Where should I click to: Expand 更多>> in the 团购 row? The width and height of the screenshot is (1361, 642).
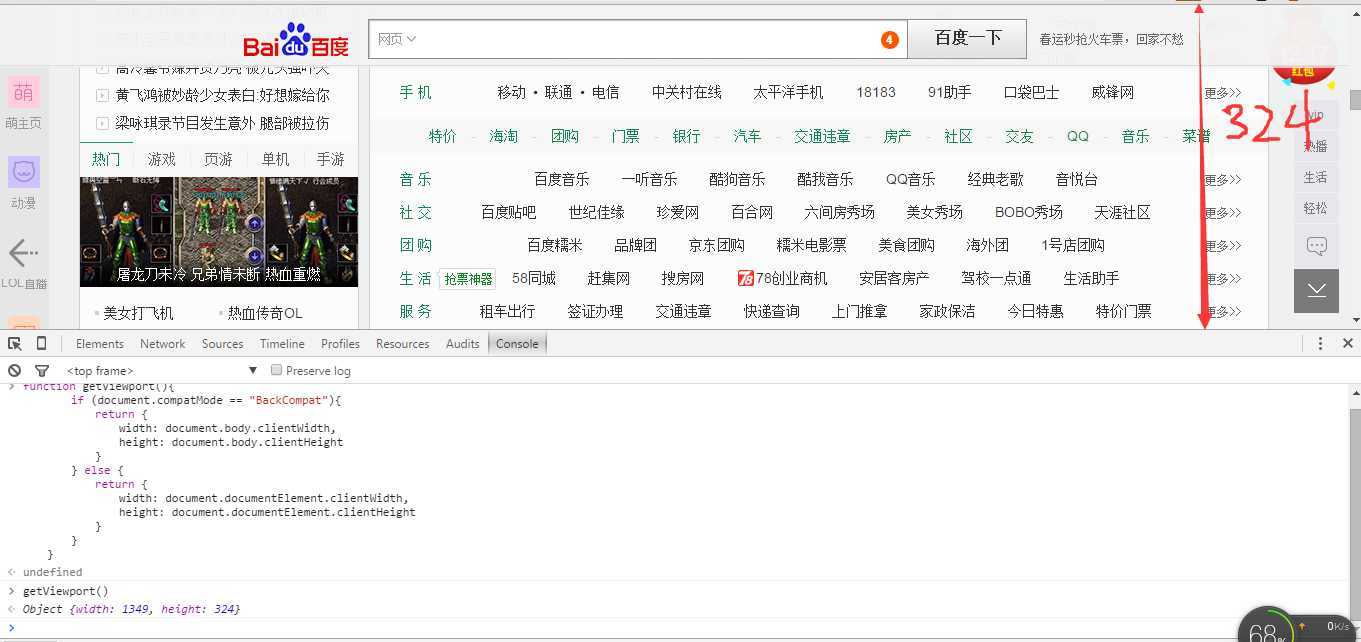click(x=1223, y=245)
